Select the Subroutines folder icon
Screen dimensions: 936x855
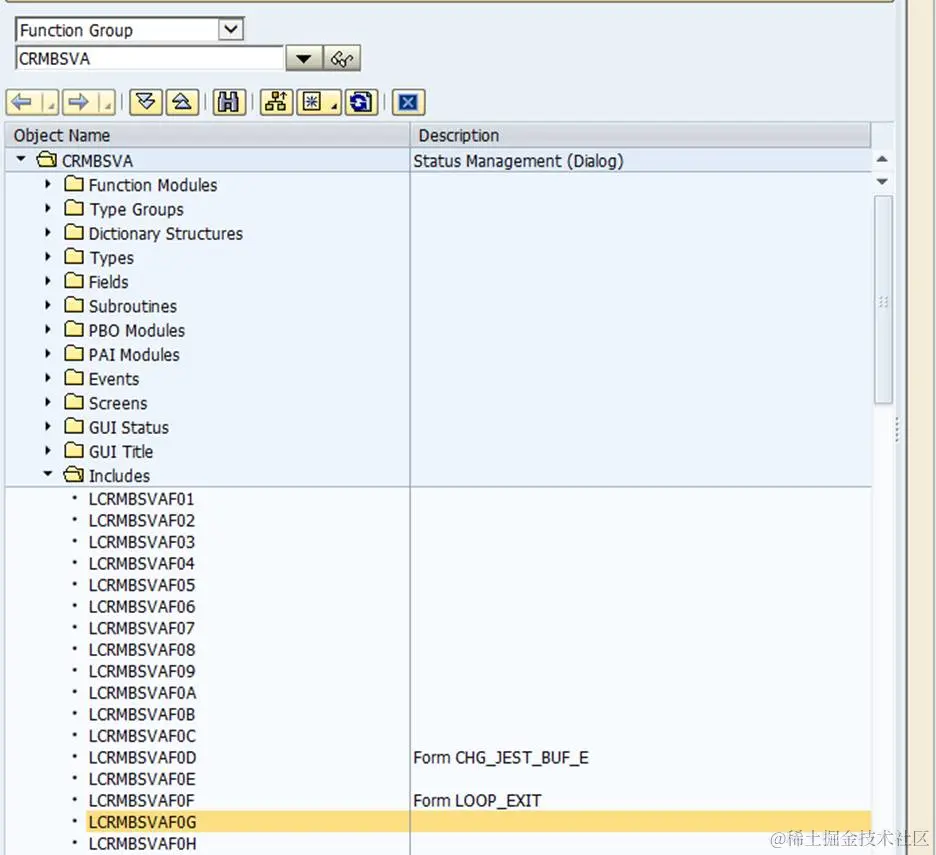74,305
